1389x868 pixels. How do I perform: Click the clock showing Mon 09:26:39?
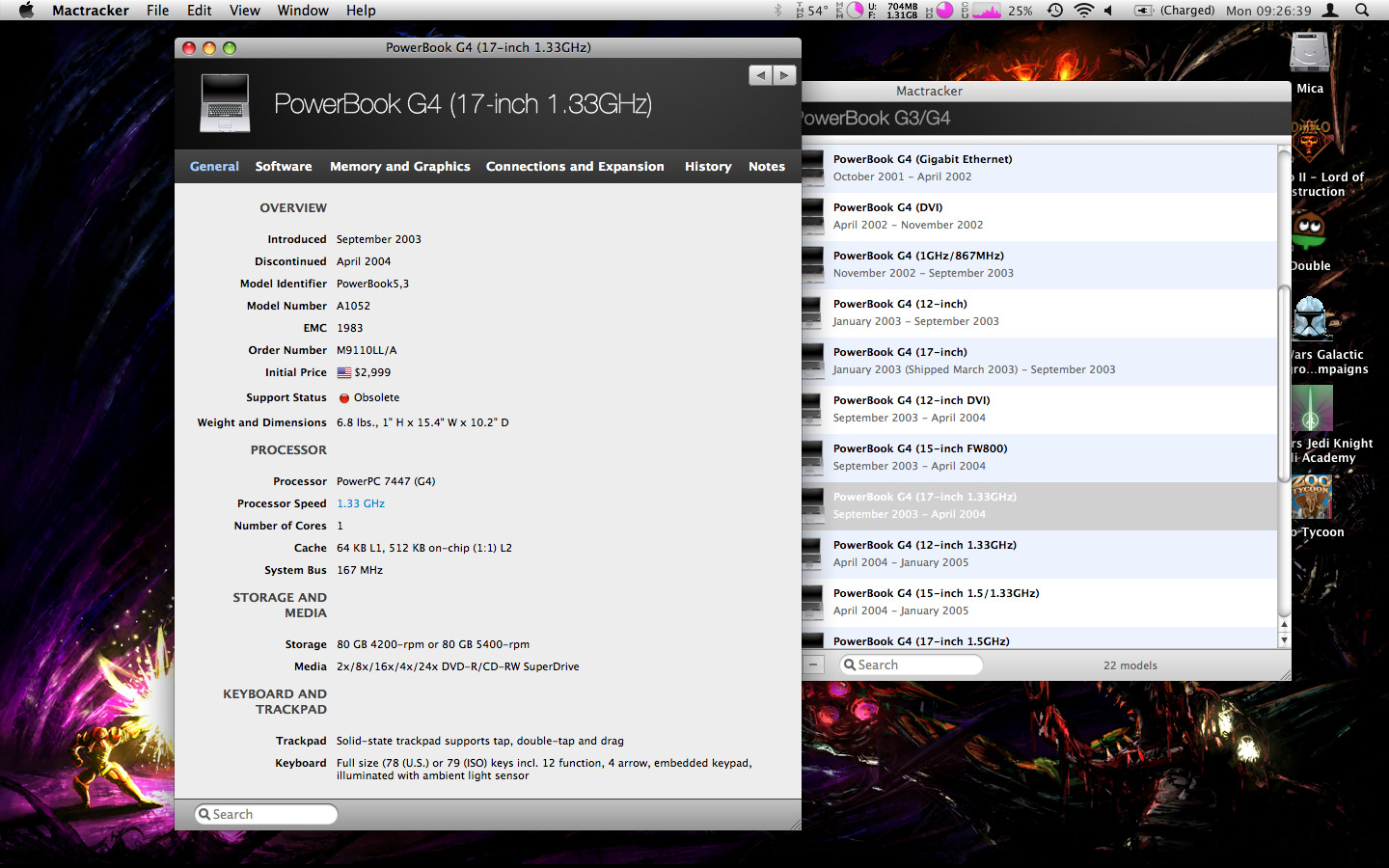[x=1268, y=11]
